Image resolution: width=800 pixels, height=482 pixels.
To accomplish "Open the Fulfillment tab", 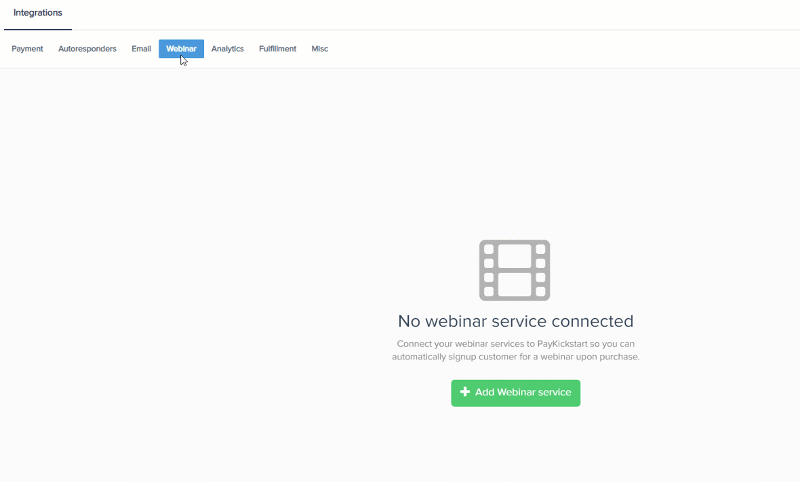I will click(278, 49).
